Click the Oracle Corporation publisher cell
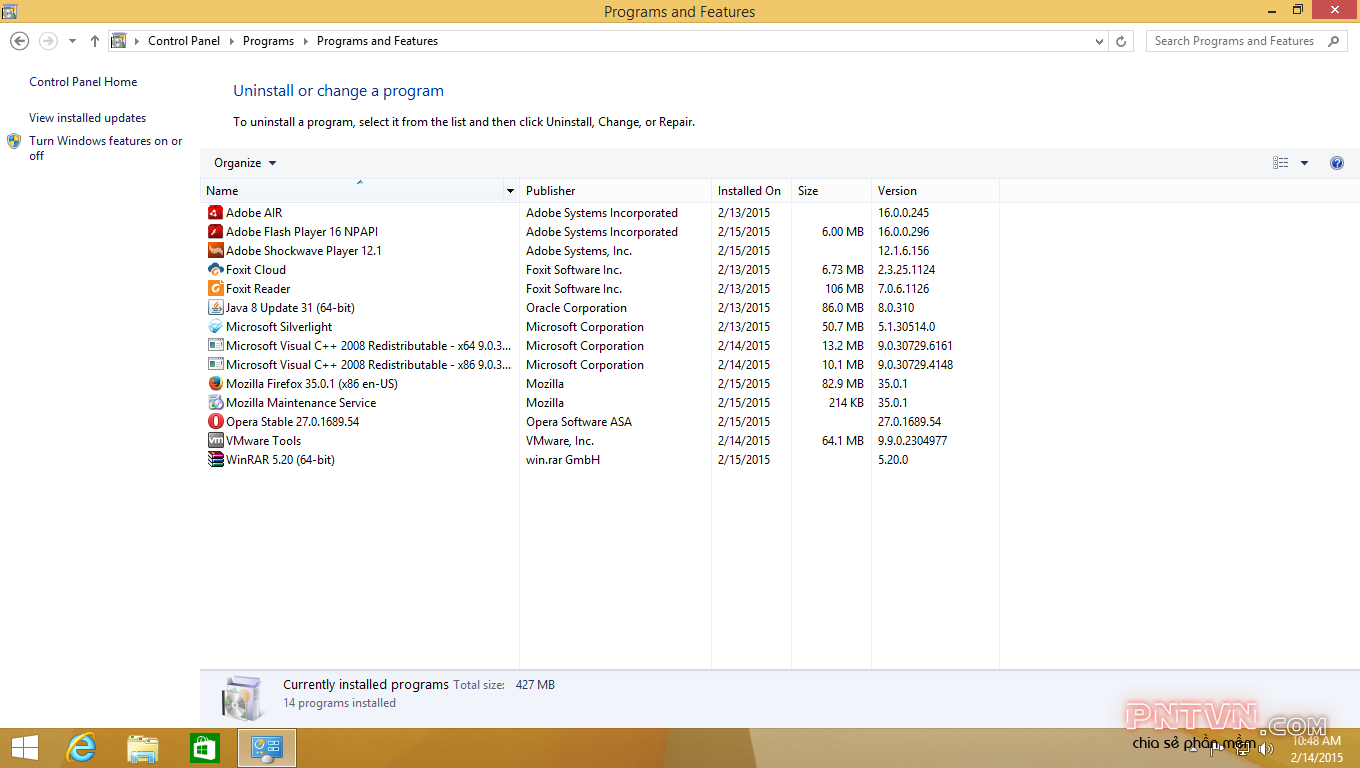 tap(576, 308)
